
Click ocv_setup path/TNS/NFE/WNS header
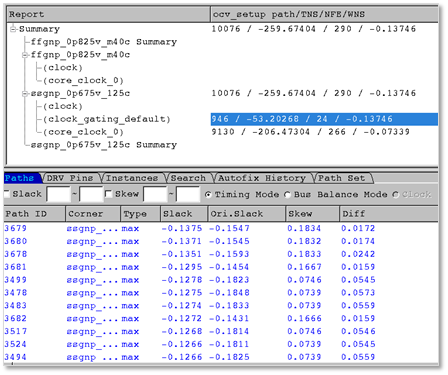click(325, 14)
